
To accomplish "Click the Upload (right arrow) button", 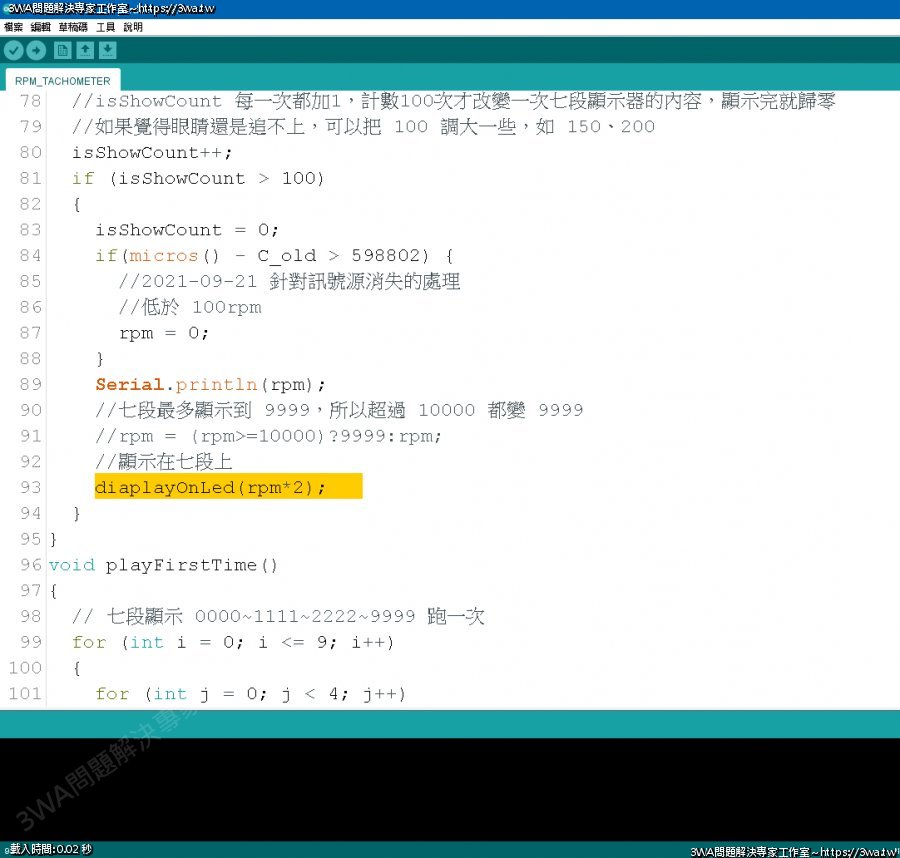I will tap(36, 50).
